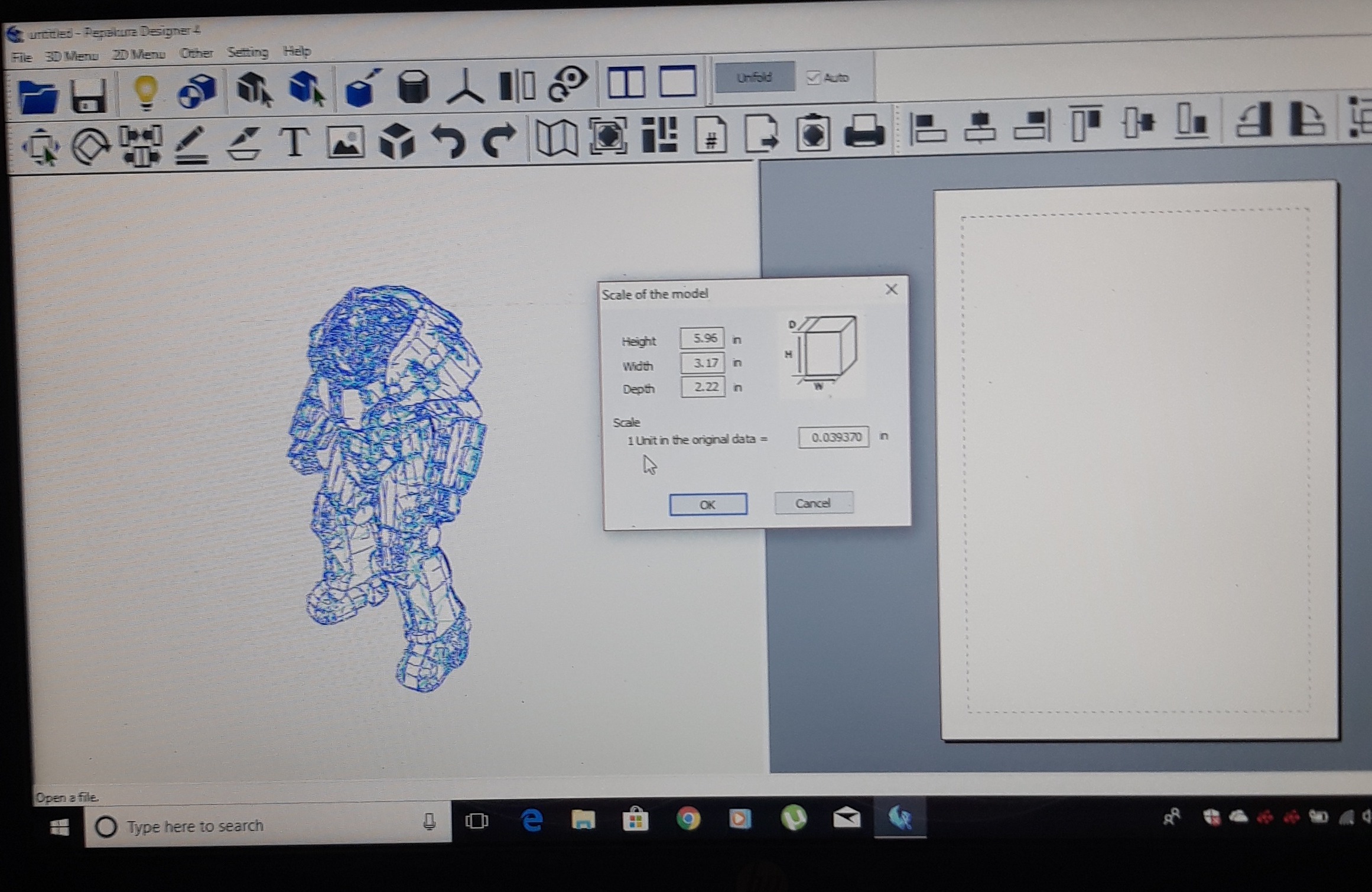1372x892 pixels.
Task: Click the insert image picture icon
Action: click(346, 142)
